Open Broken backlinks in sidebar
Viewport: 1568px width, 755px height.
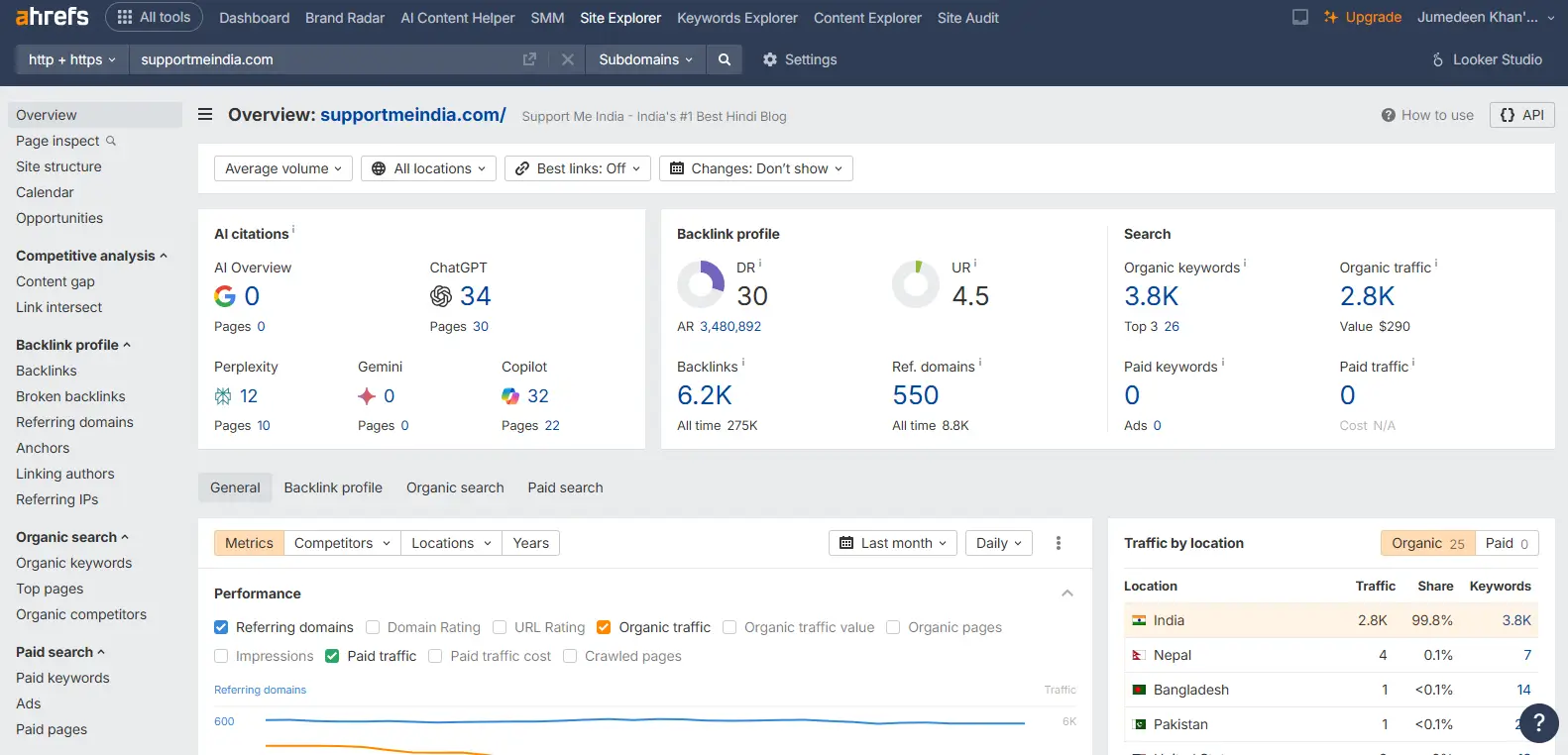click(x=70, y=396)
